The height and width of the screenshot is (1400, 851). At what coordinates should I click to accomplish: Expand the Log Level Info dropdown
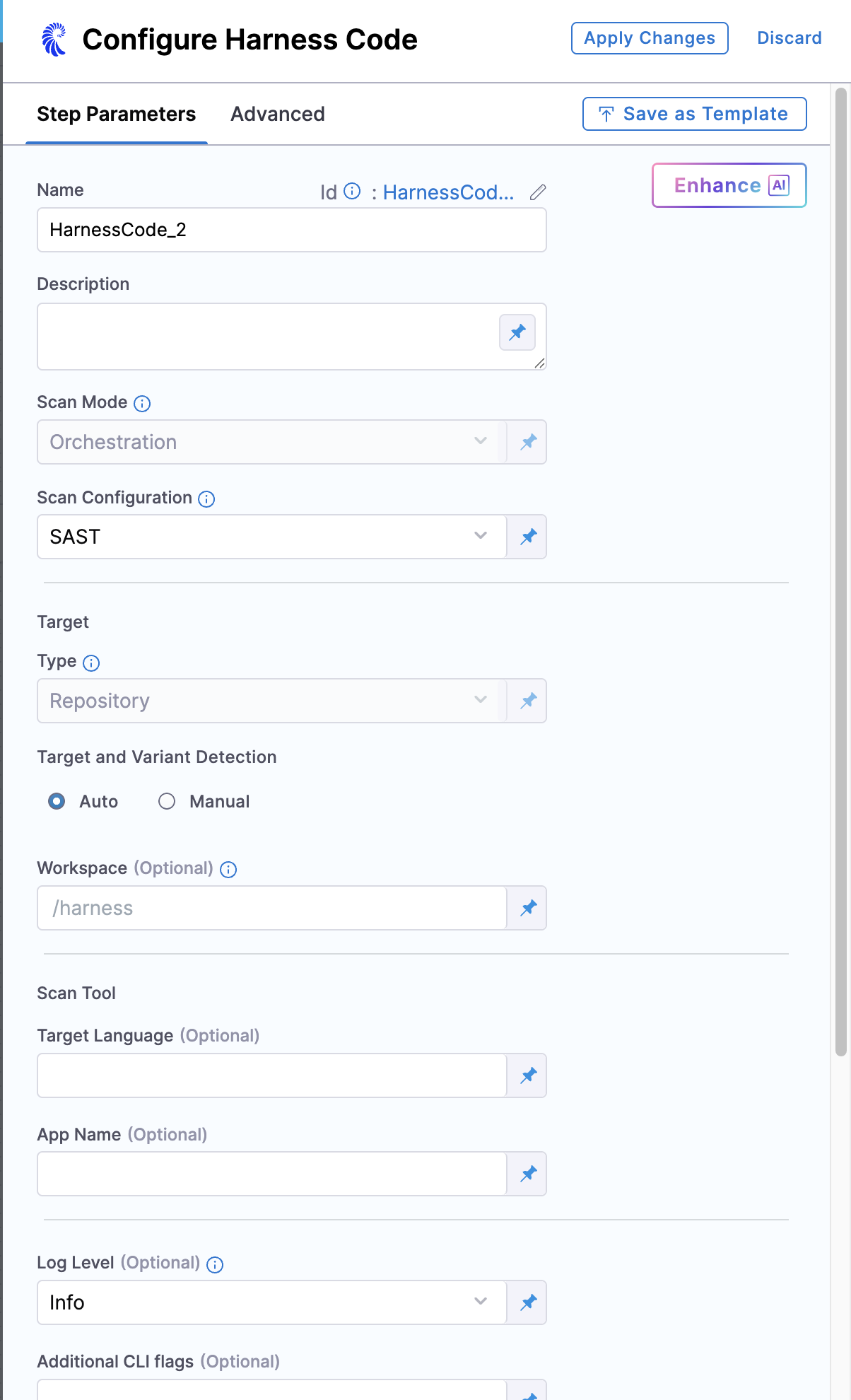(271, 1302)
